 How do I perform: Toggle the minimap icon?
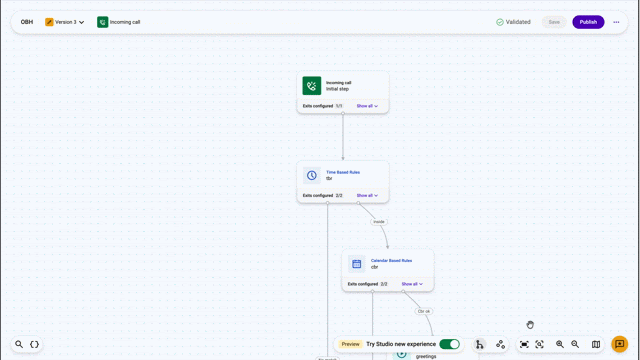(x=596, y=344)
